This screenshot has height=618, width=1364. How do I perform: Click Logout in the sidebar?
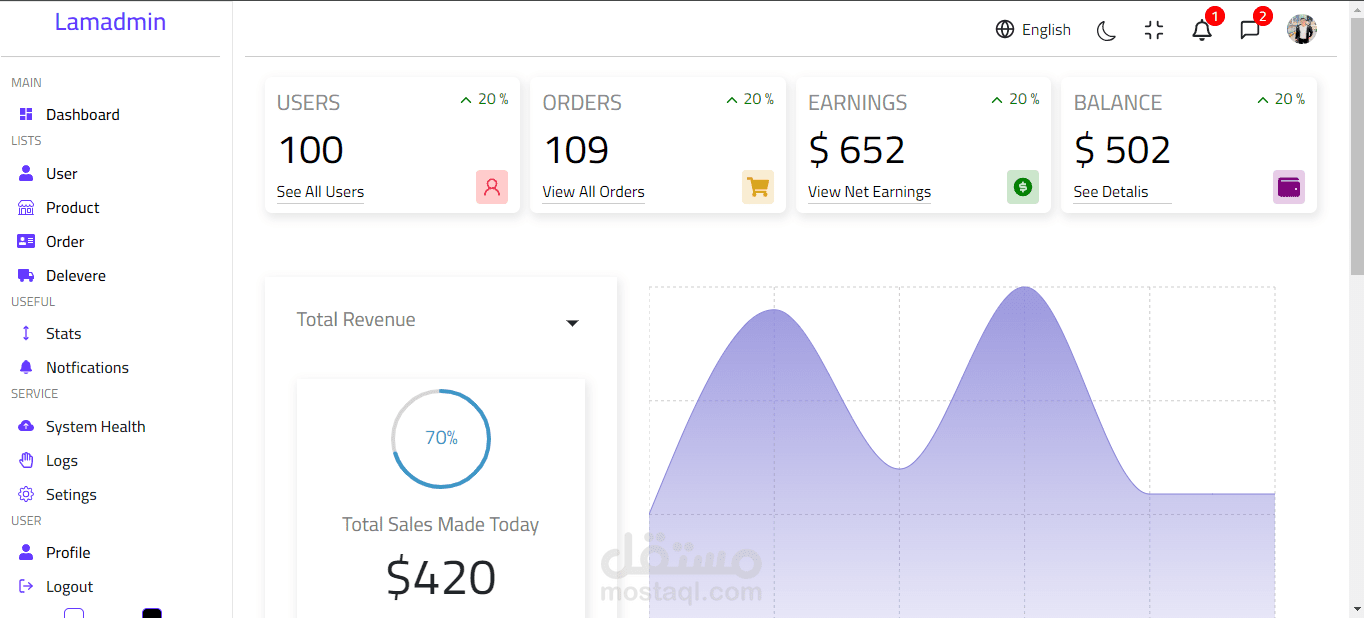click(70, 587)
